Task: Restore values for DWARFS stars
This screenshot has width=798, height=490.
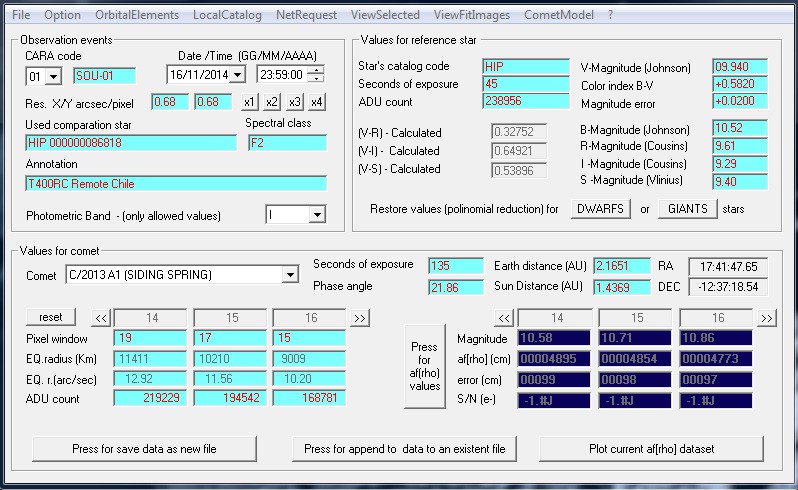Action: [601, 209]
